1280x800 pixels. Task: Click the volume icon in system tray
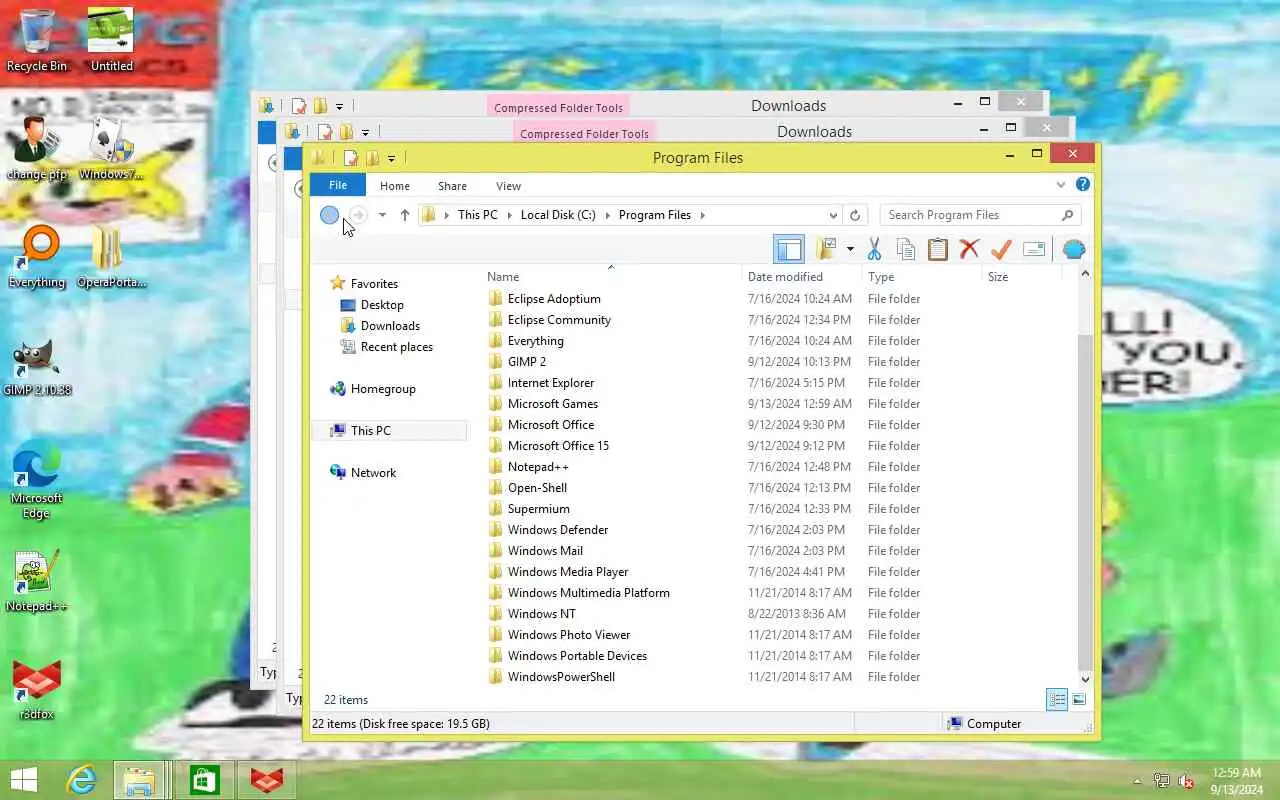1187,781
